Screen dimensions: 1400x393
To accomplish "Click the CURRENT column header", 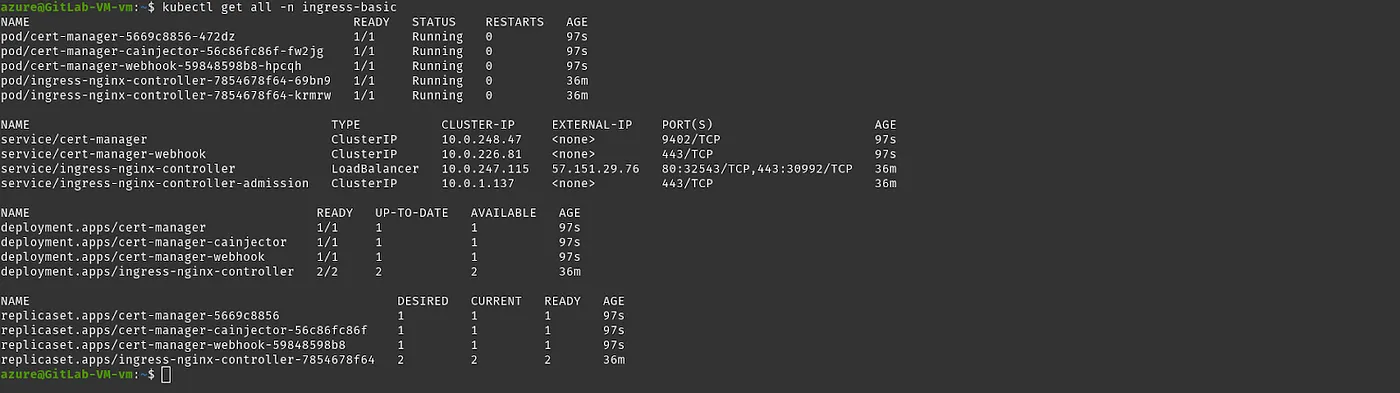I will click(496, 301).
